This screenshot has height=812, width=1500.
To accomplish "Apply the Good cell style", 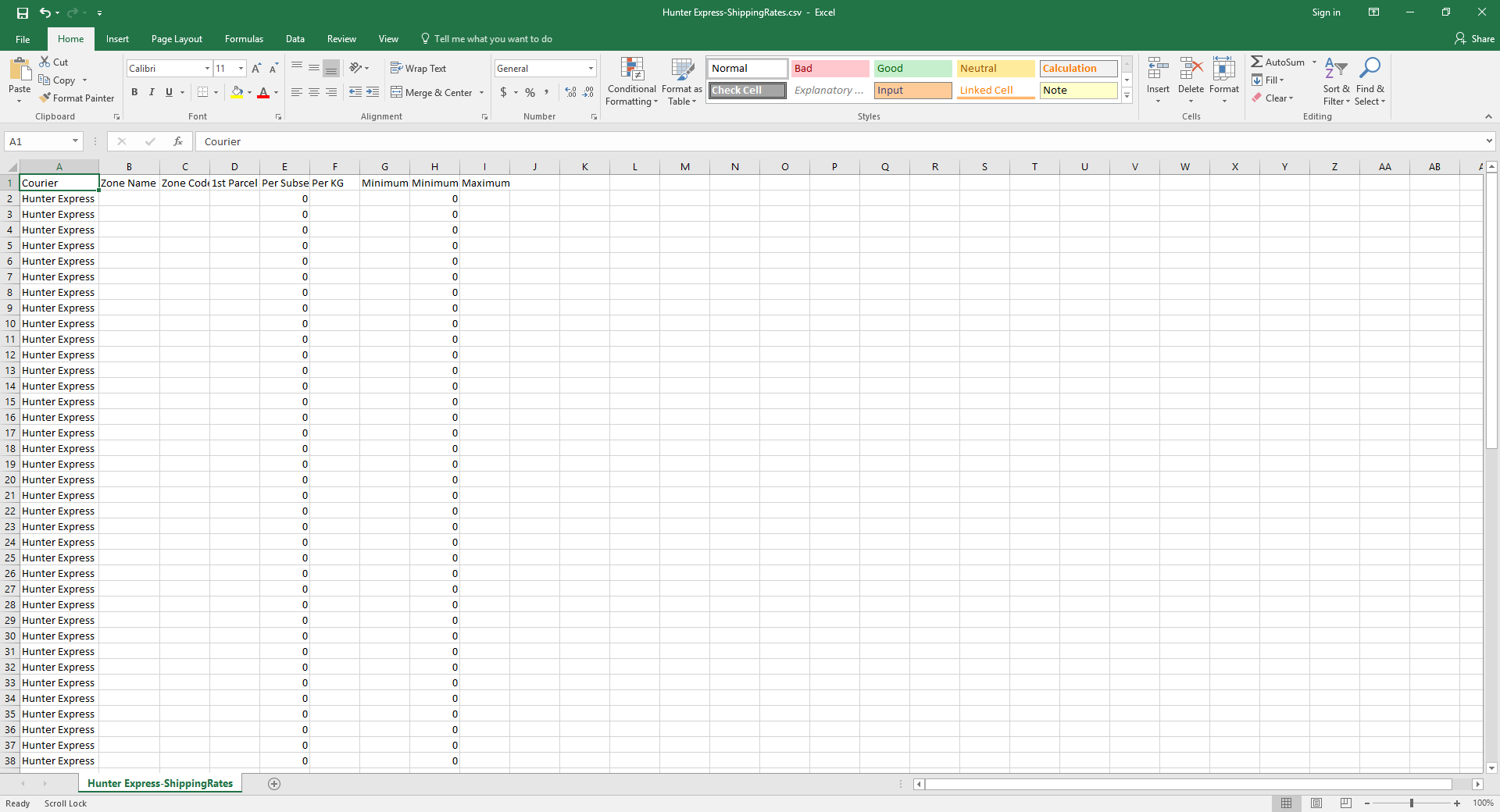I will pyautogui.click(x=912, y=68).
